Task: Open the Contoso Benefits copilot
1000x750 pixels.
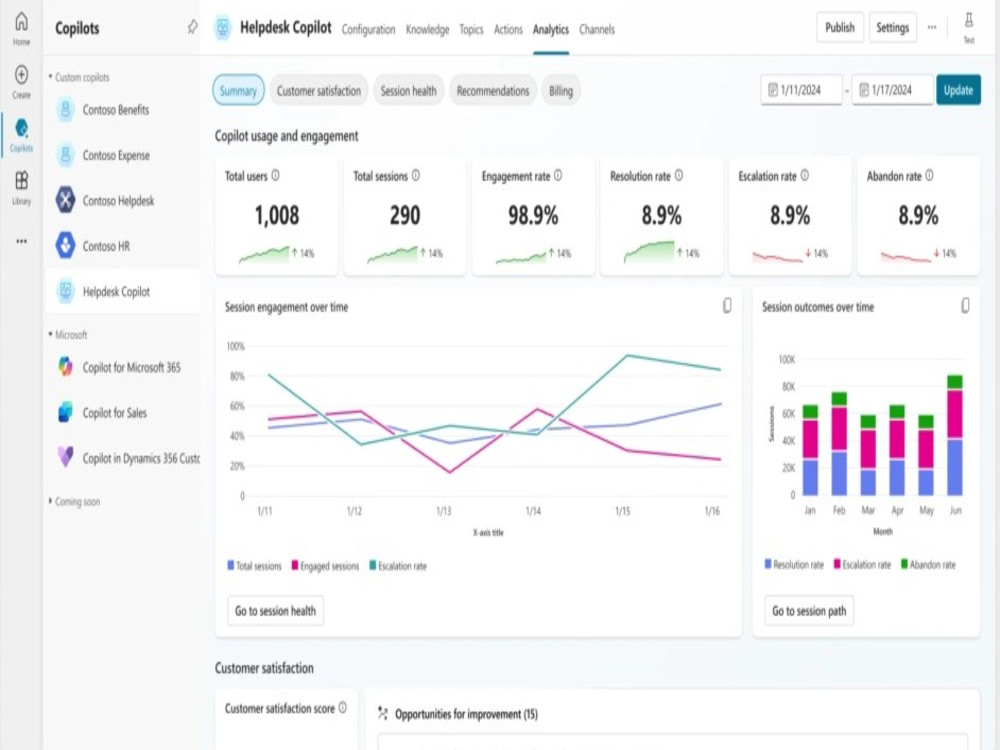Action: [x=122, y=110]
